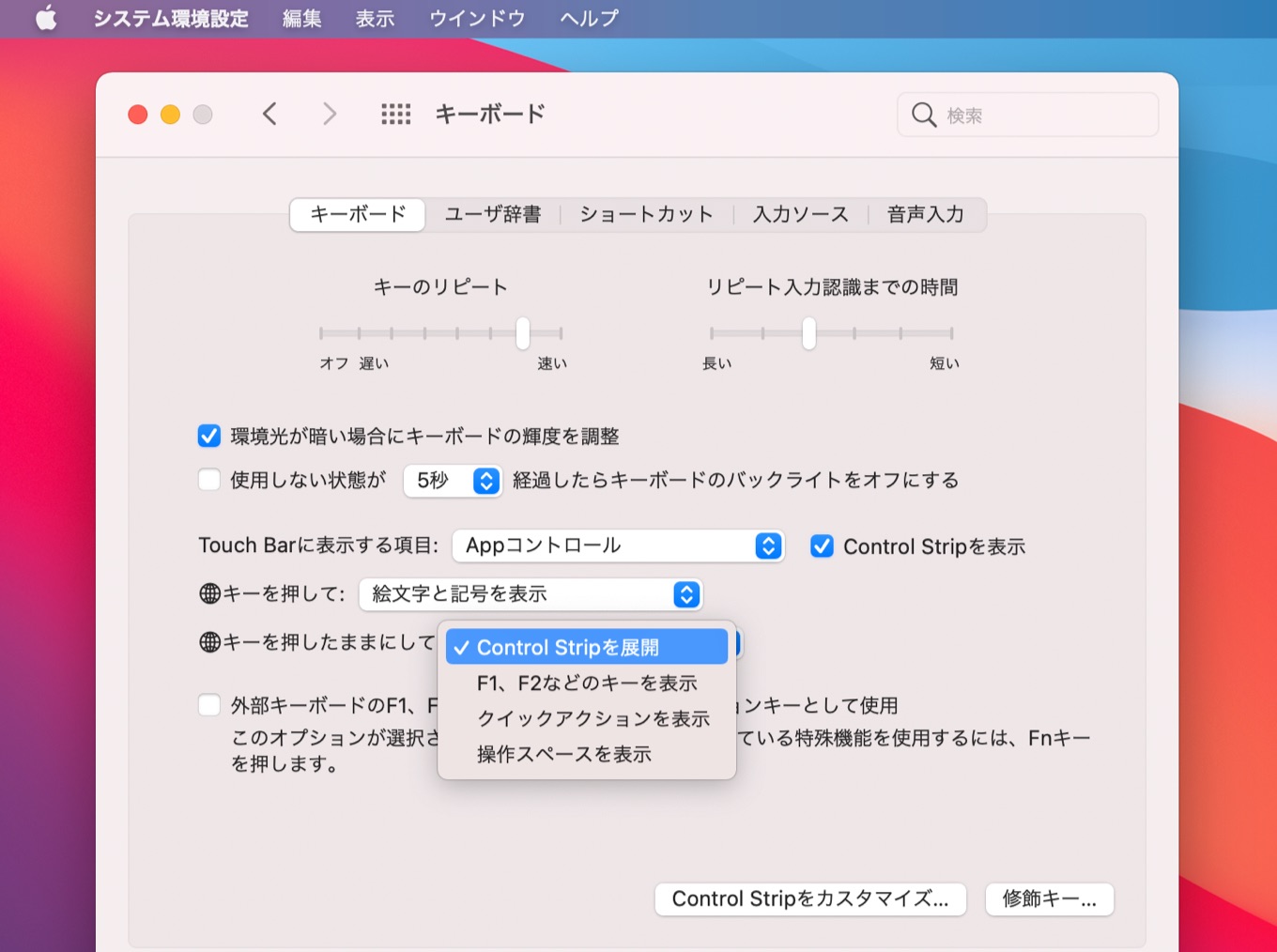The height and width of the screenshot is (952, 1277).
Task: Open the 編集 menu
Action: pos(301,19)
